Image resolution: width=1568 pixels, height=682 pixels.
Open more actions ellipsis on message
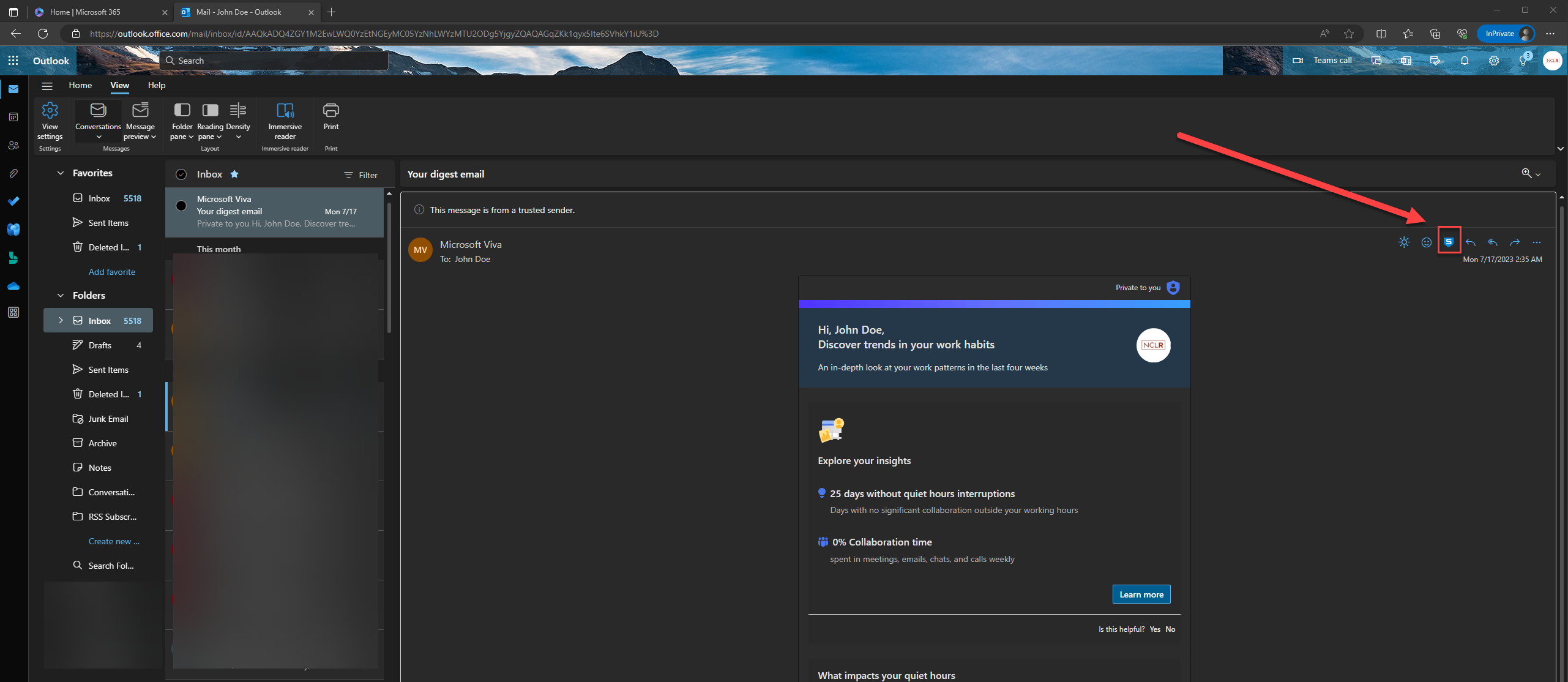click(1537, 242)
